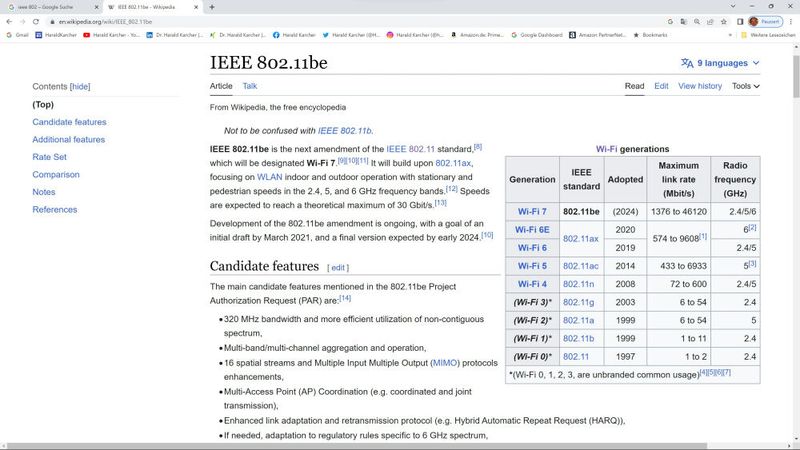The width and height of the screenshot is (800, 450).
Task: Open the Chrome three-dot menu
Action: tap(791, 22)
